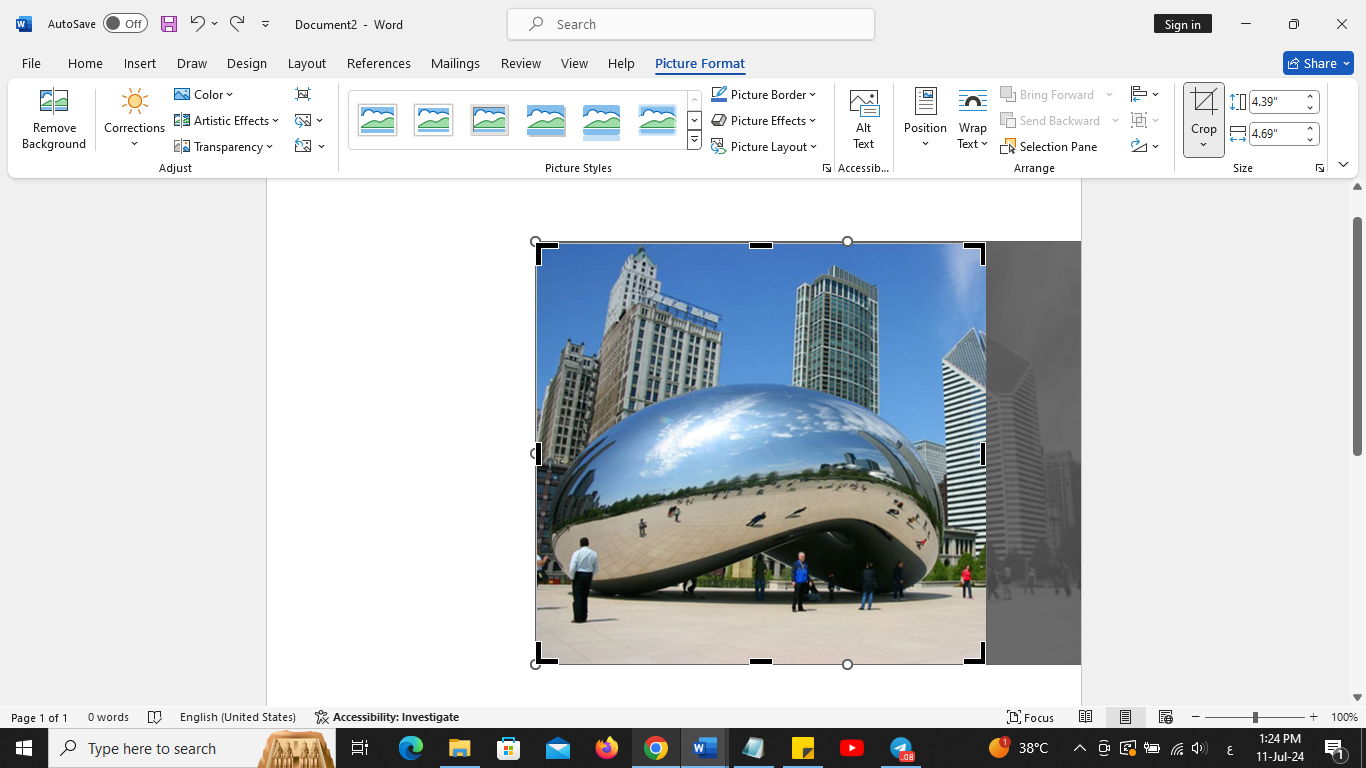Toggle Focus mode in status bar
1366x768 pixels.
1031,717
